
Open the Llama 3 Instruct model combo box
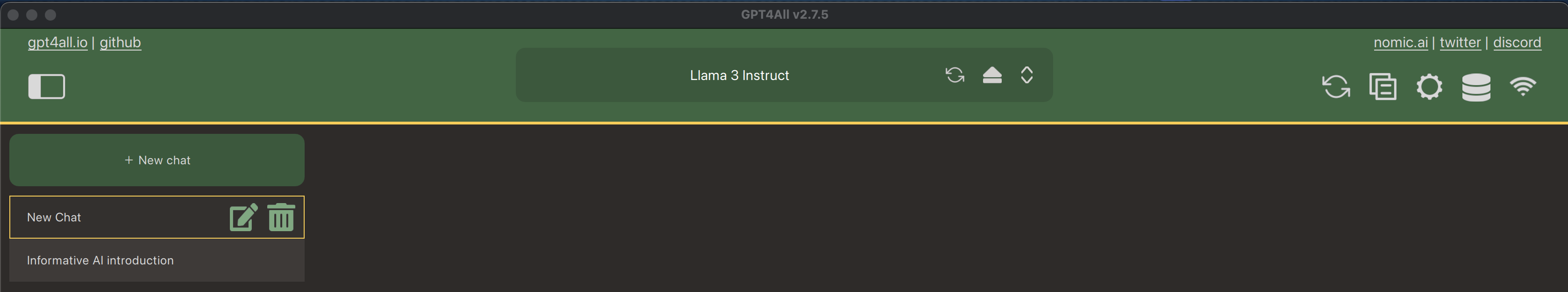point(739,75)
